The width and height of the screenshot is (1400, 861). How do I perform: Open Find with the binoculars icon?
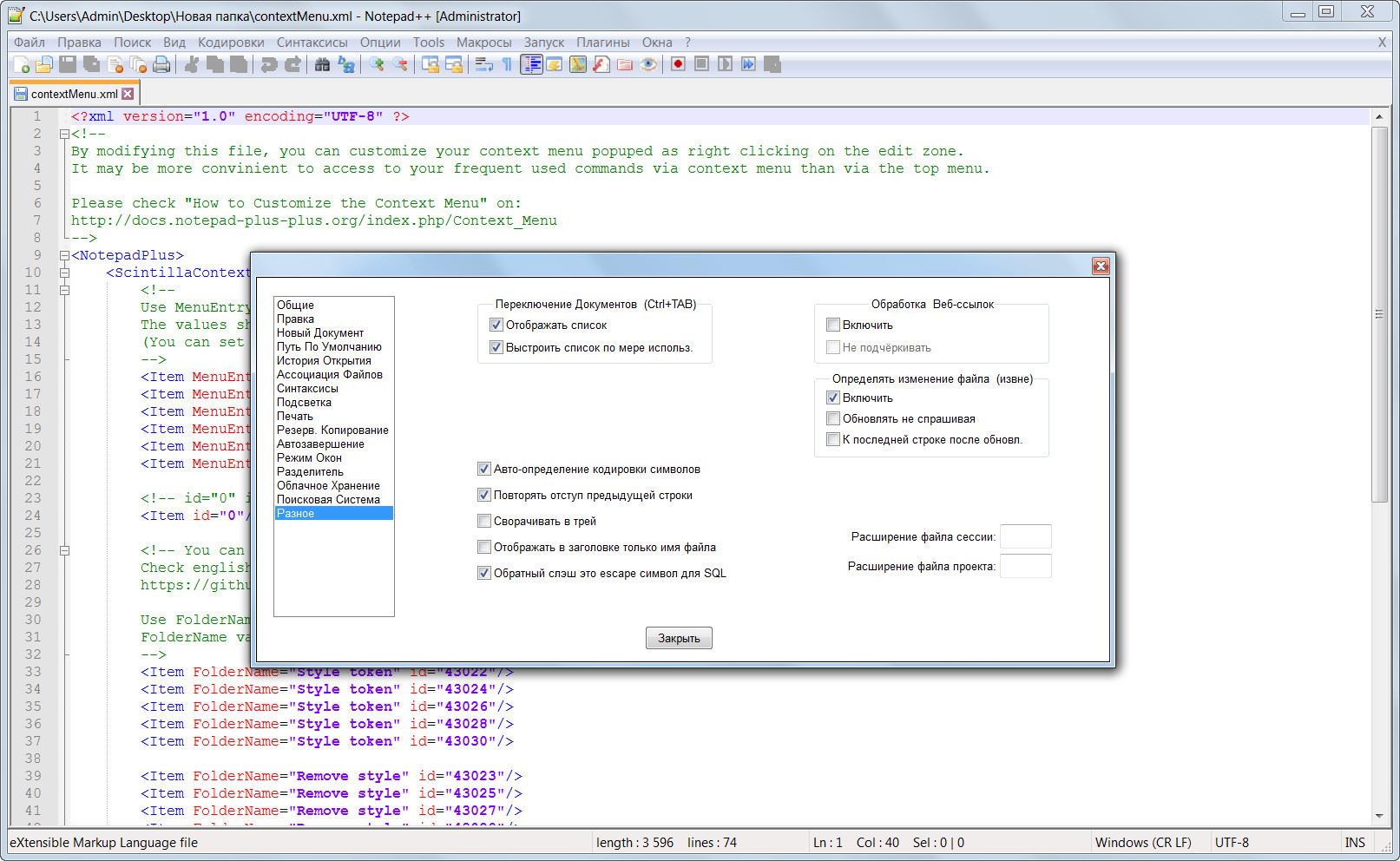322,65
